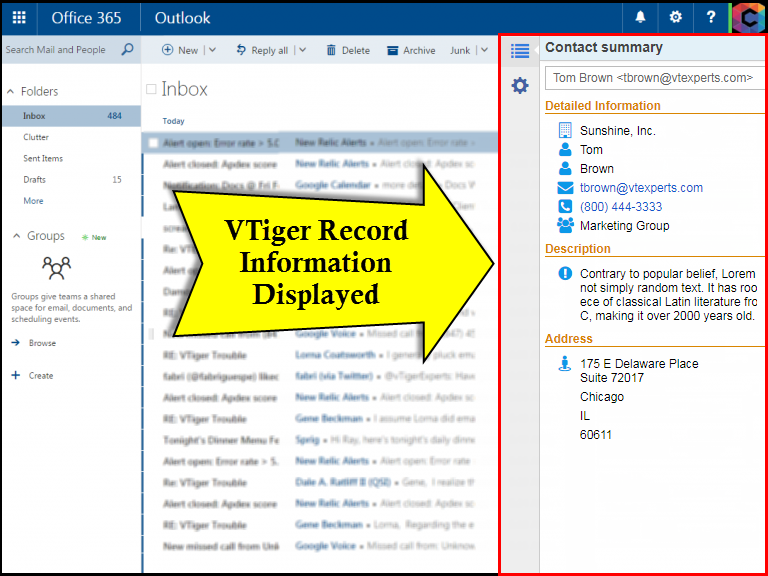Open the Google Calendar notification message
Viewport: 768px width, 576px height.
click(319, 185)
